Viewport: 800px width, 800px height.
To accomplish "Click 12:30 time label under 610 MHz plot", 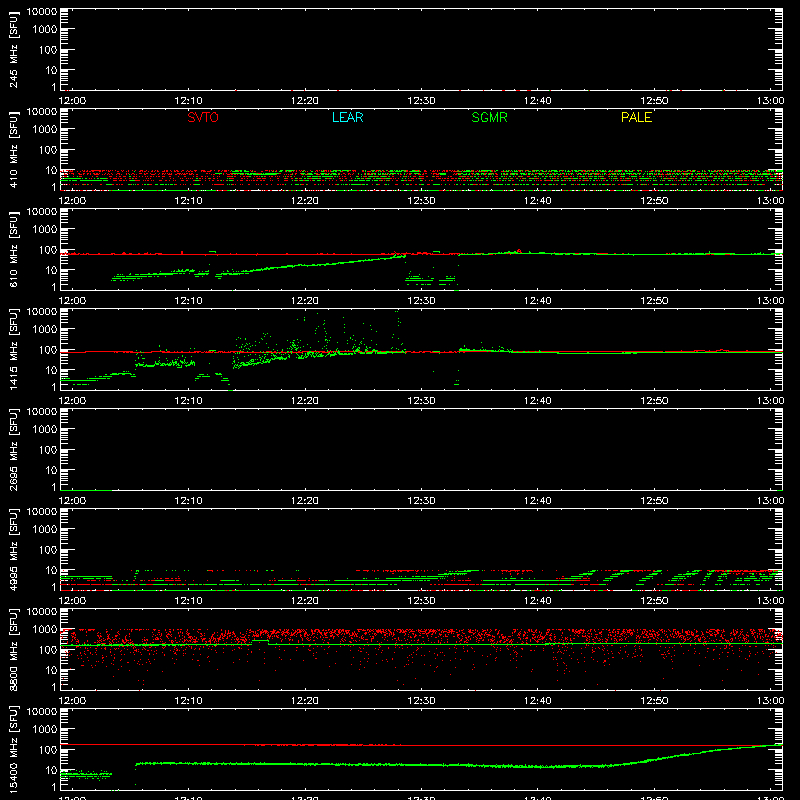I will [x=421, y=301].
